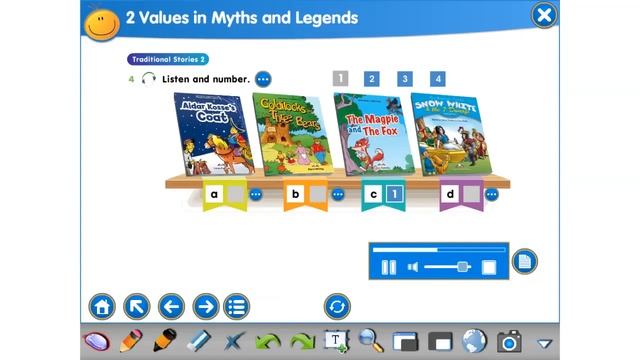
Task: Click the Snow White book cover
Action: [451, 134]
